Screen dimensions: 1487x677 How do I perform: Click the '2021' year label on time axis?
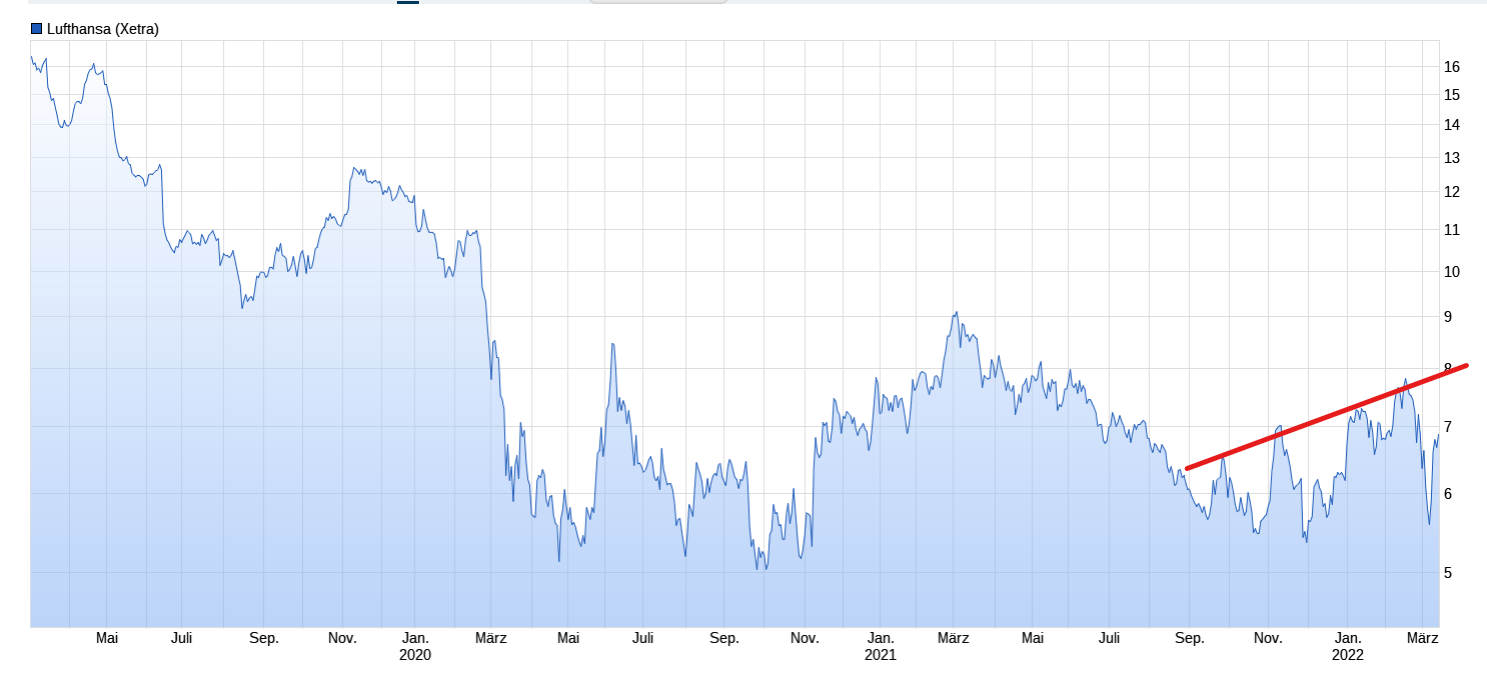(x=881, y=656)
